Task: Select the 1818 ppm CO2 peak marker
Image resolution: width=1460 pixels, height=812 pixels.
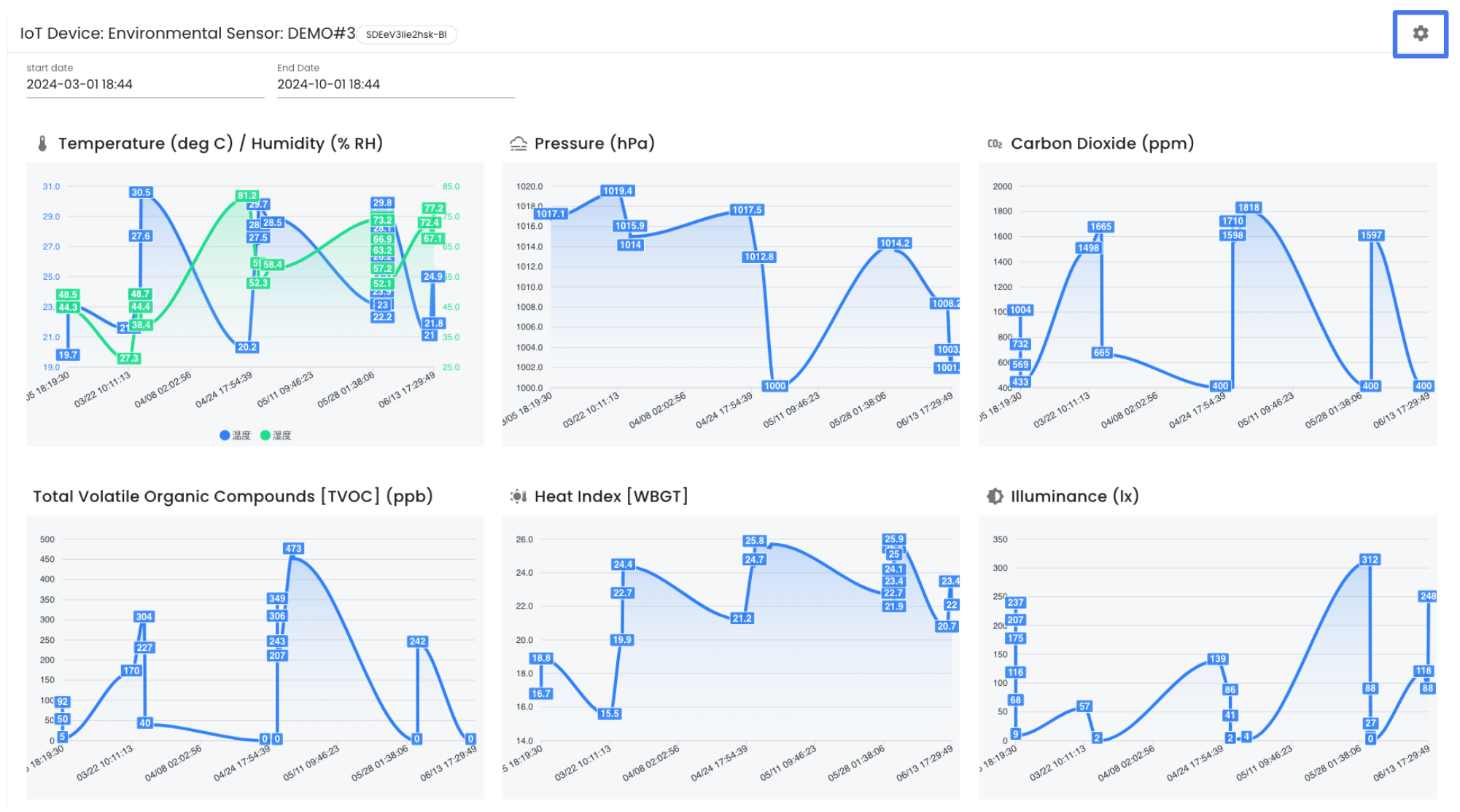Action: [x=1249, y=208]
